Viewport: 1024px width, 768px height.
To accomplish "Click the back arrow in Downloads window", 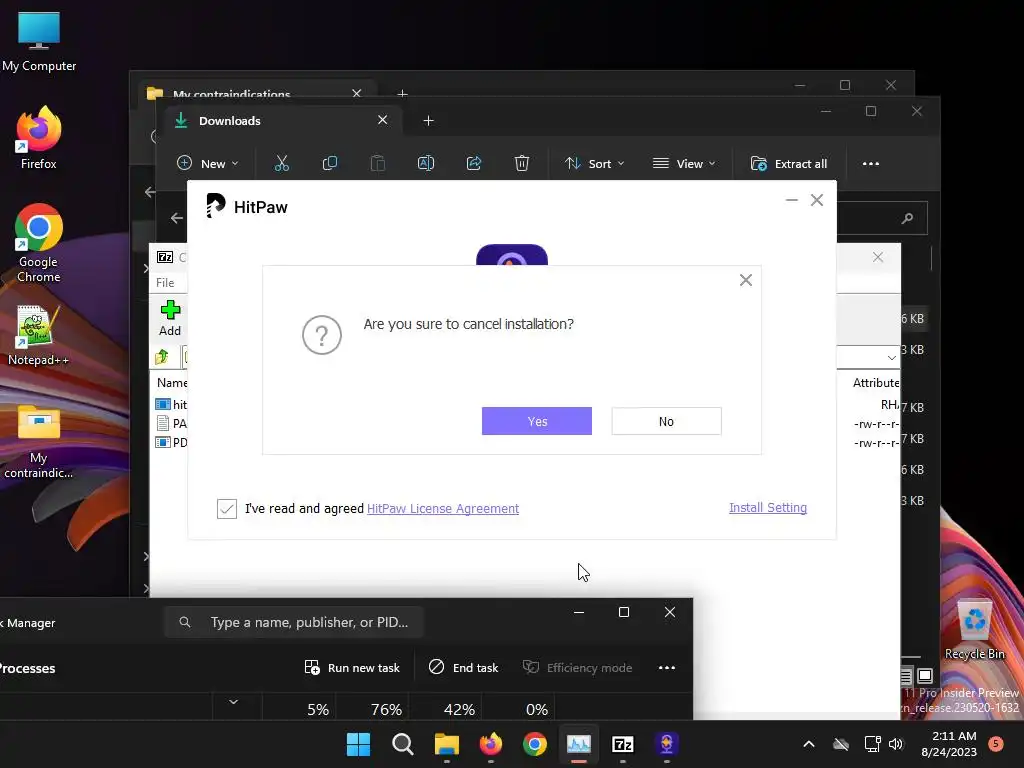I will pyautogui.click(x=176, y=218).
